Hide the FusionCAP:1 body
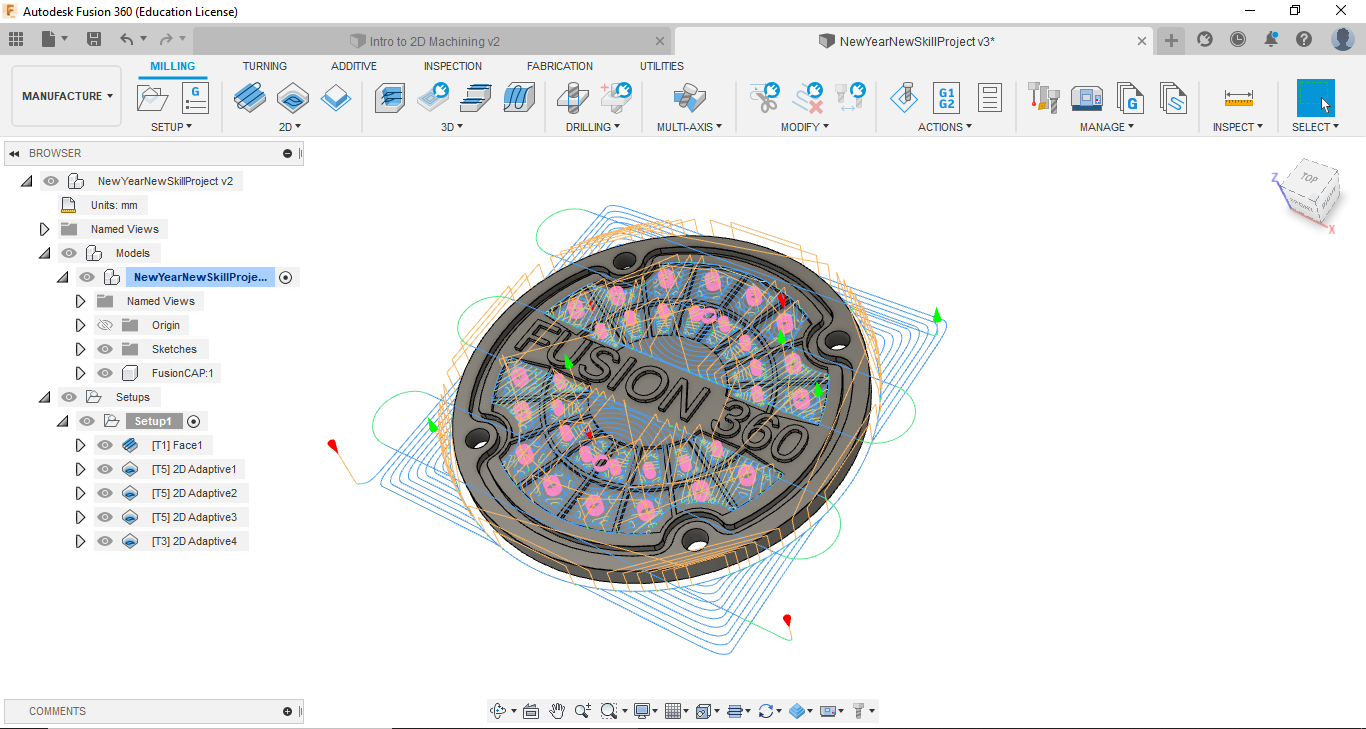 (105, 373)
